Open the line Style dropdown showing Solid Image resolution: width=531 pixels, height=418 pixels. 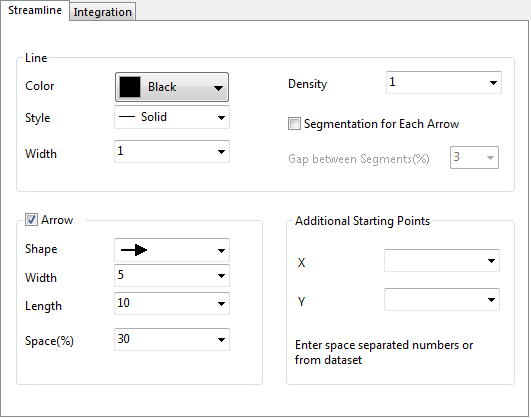click(x=172, y=117)
